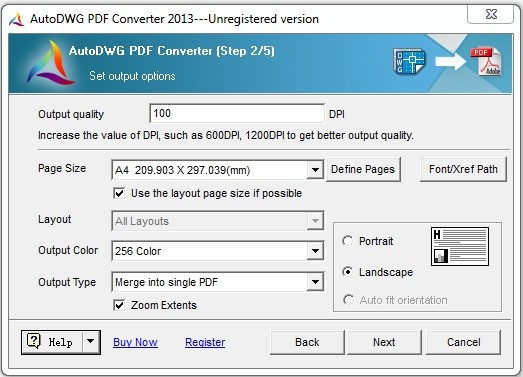Click the Help question mark icon
Viewport: 523px width, 377px height.
(34, 341)
